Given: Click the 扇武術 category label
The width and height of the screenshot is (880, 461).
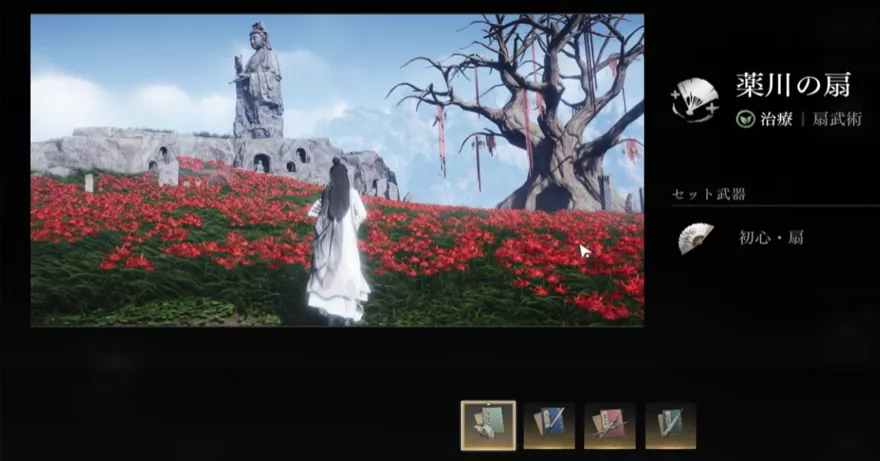Looking at the screenshot, I should [x=837, y=119].
